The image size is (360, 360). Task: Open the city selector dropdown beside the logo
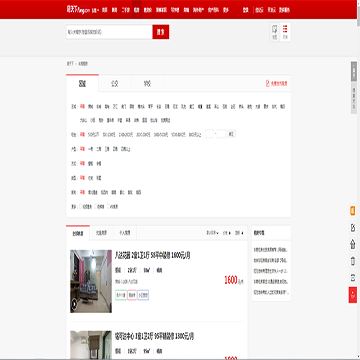click(96, 10)
